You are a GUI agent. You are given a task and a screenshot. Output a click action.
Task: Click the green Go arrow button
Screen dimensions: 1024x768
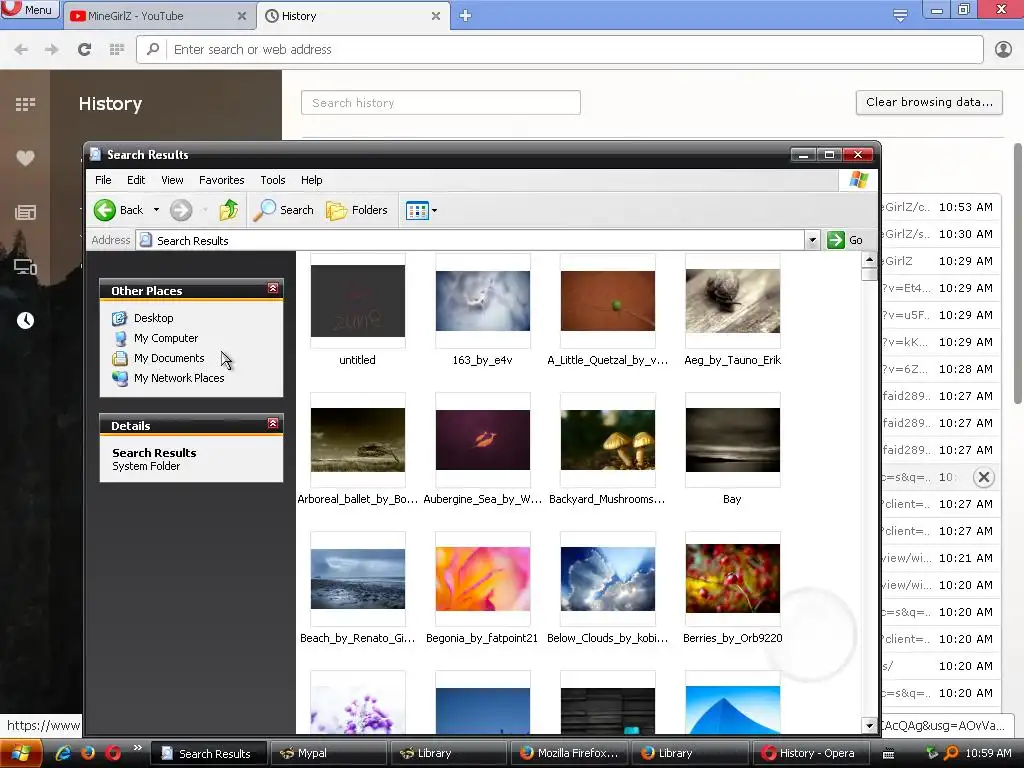tap(836, 240)
